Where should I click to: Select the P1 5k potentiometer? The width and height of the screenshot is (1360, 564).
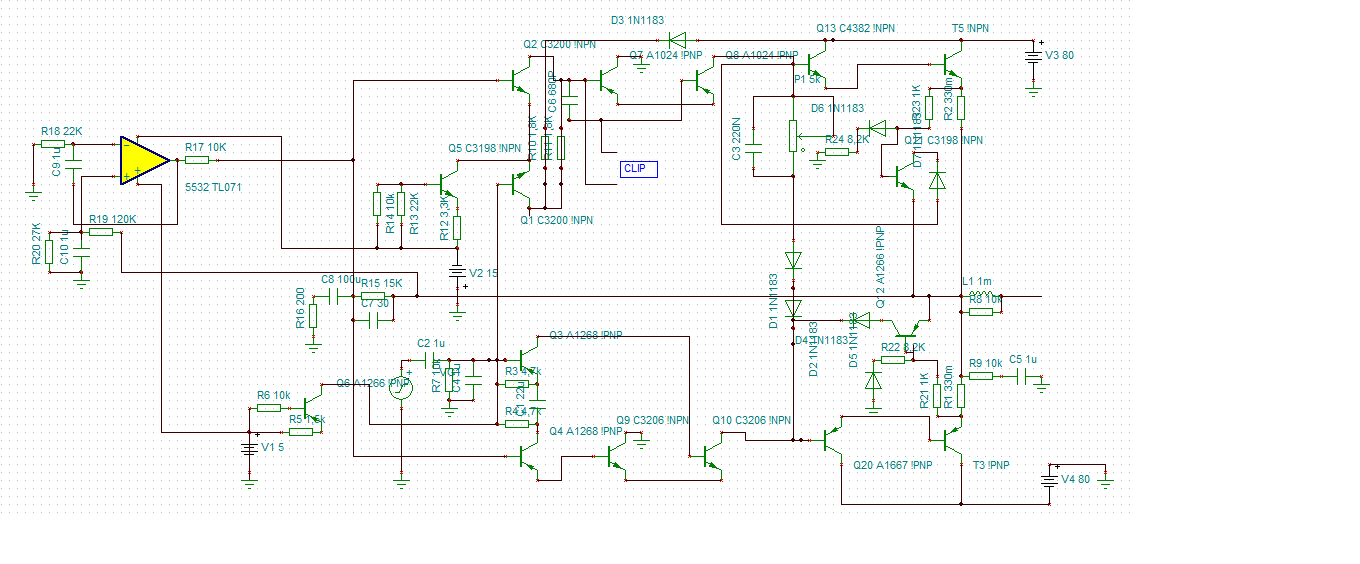point(795,136)
